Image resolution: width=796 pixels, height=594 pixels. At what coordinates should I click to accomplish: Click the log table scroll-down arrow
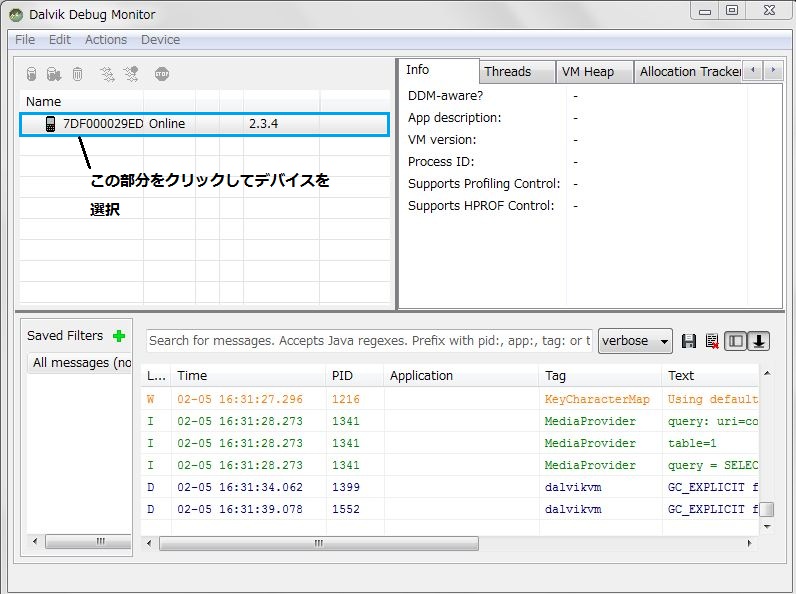tap(767, 527)
